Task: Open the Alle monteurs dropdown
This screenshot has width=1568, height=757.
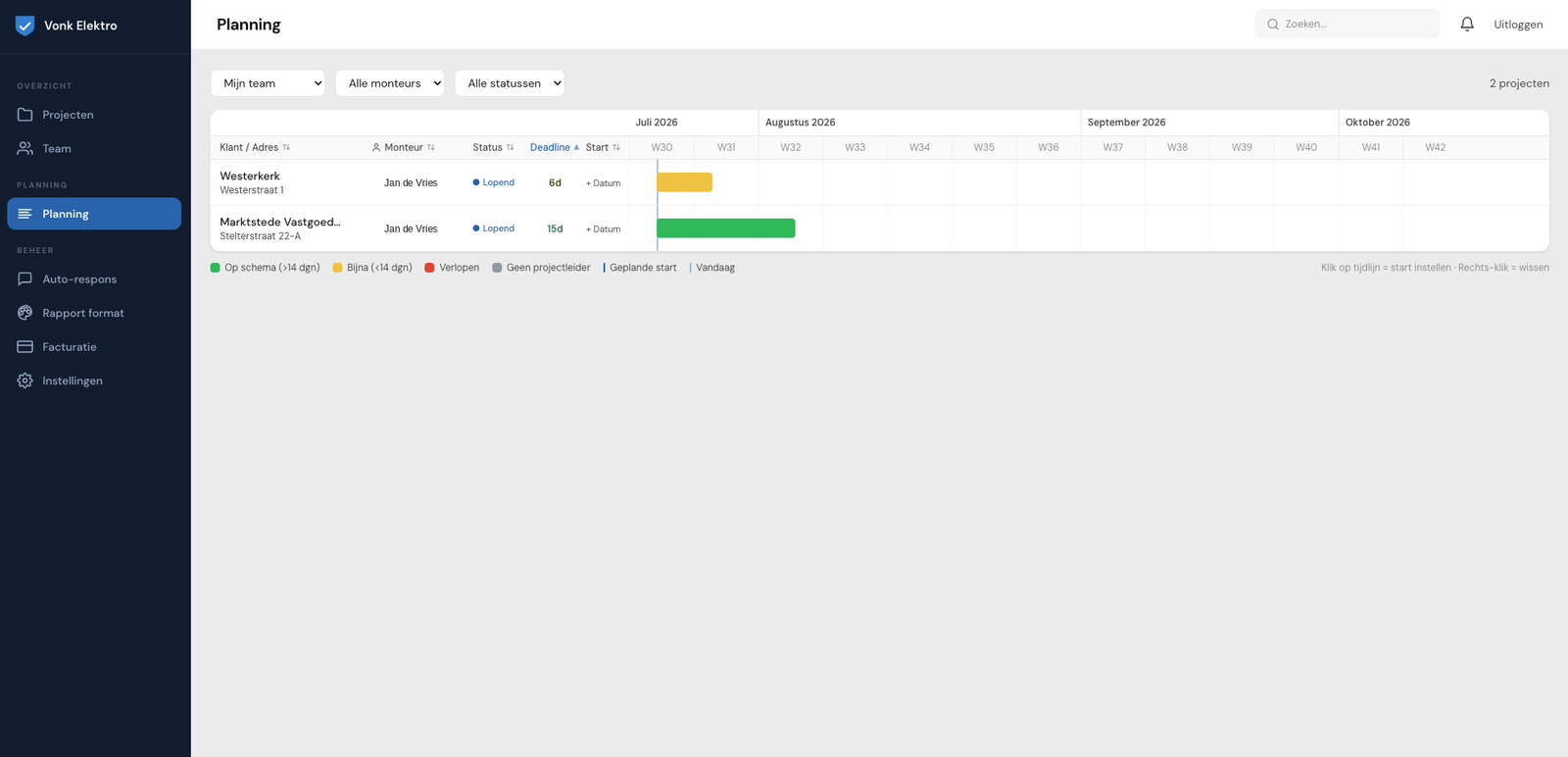Action: tap(390, 83)
